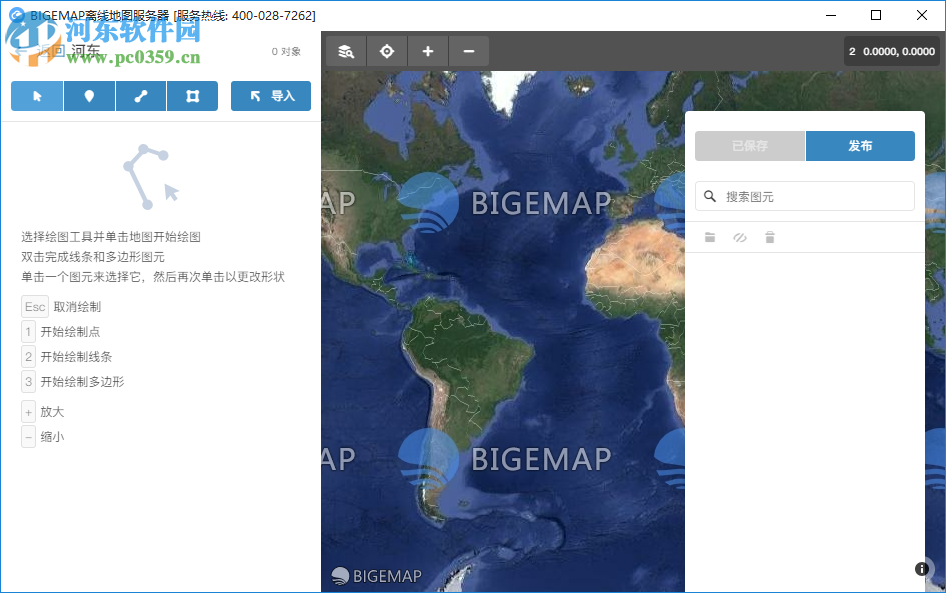Viewport: 946px width, 593px height.
Task: Click the 河东 label near the top left
Action: click(84, 49)
